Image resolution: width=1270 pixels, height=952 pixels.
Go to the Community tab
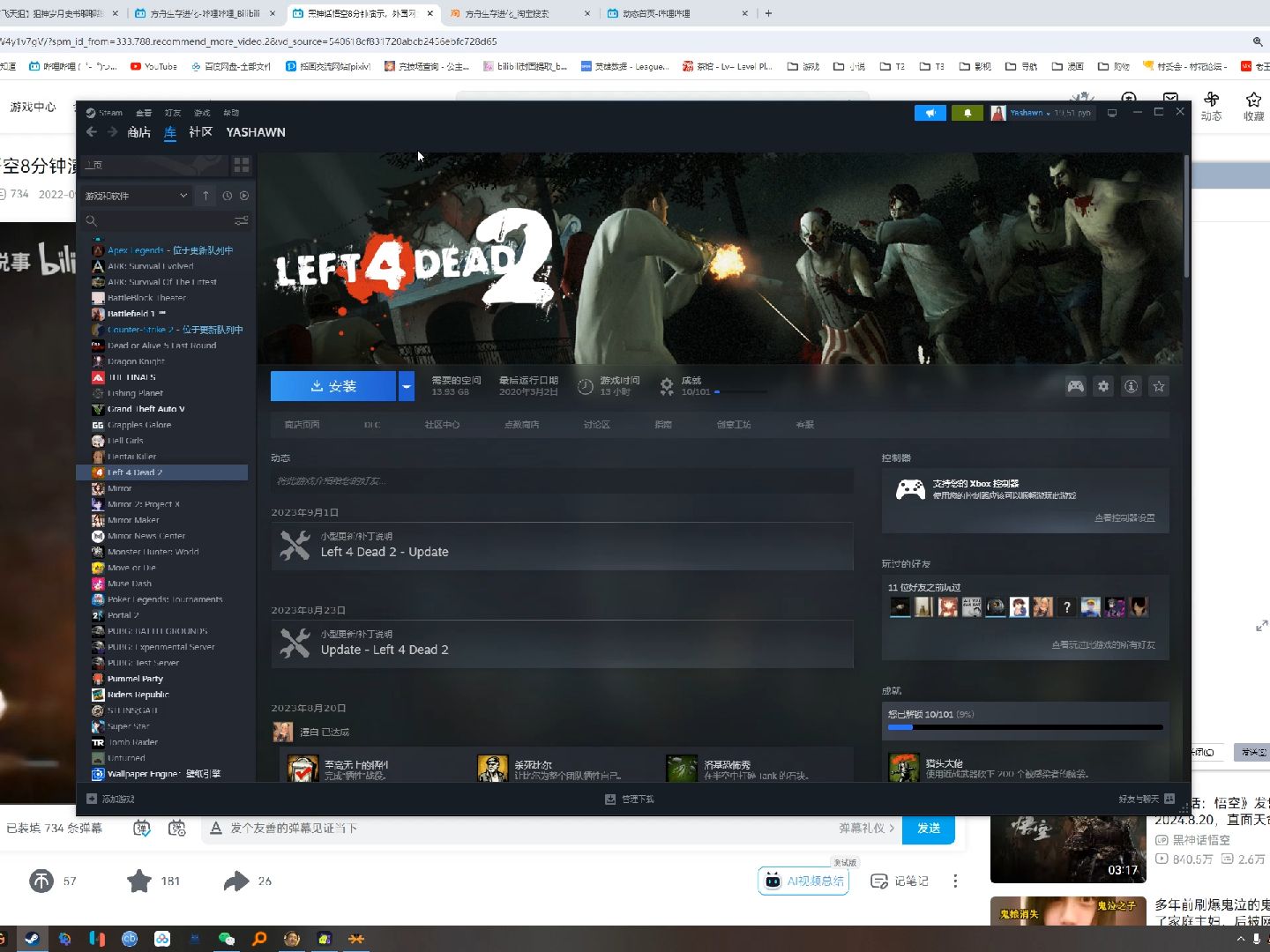coord(201,132)
